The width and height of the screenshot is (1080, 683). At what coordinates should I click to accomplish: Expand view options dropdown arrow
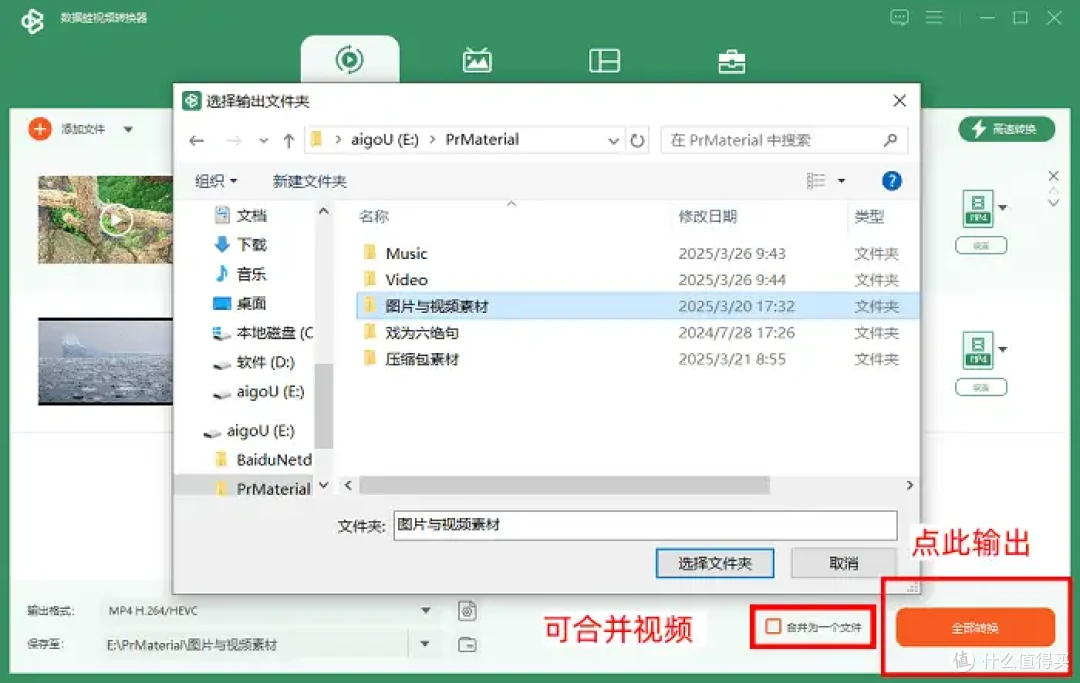(841, 181)
